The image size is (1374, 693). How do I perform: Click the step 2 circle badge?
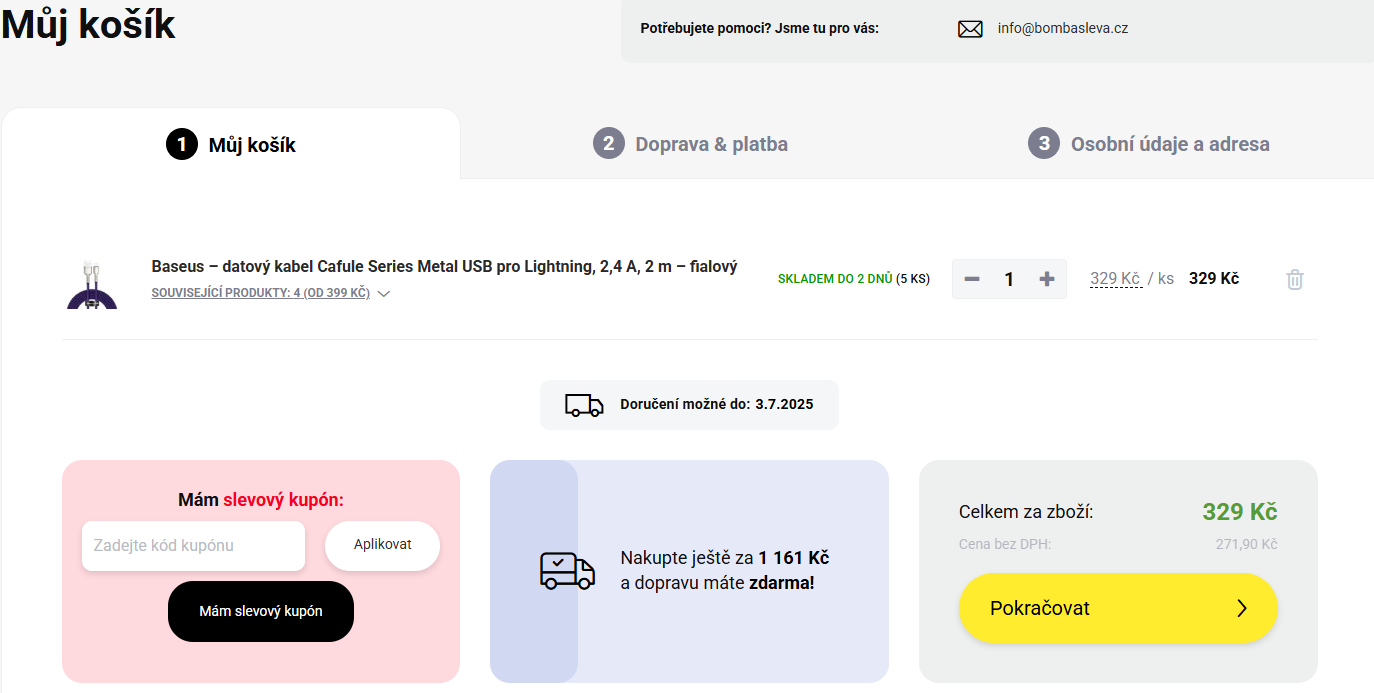(608, 144)
